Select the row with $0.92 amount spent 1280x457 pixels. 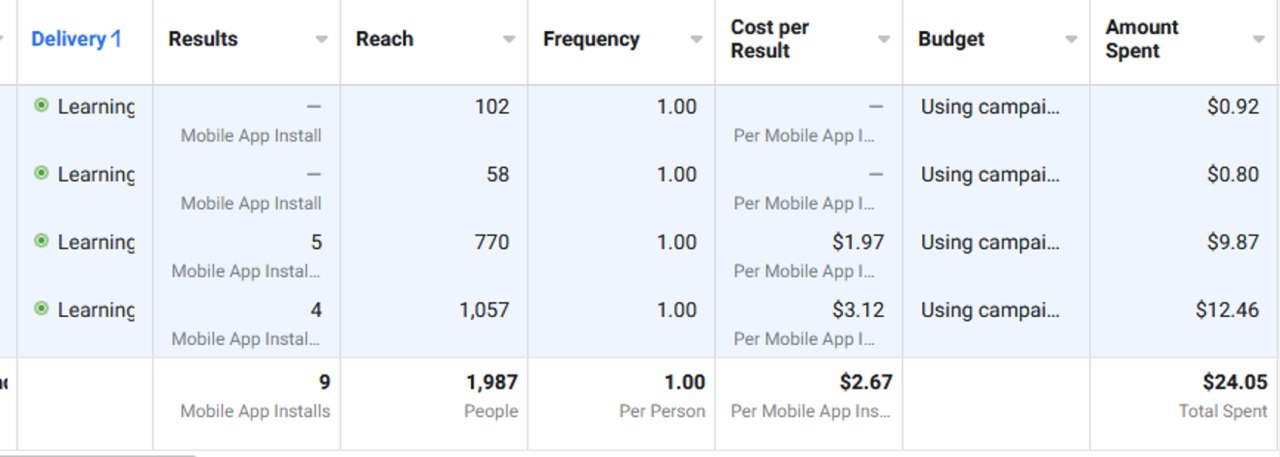pos(640,119)
